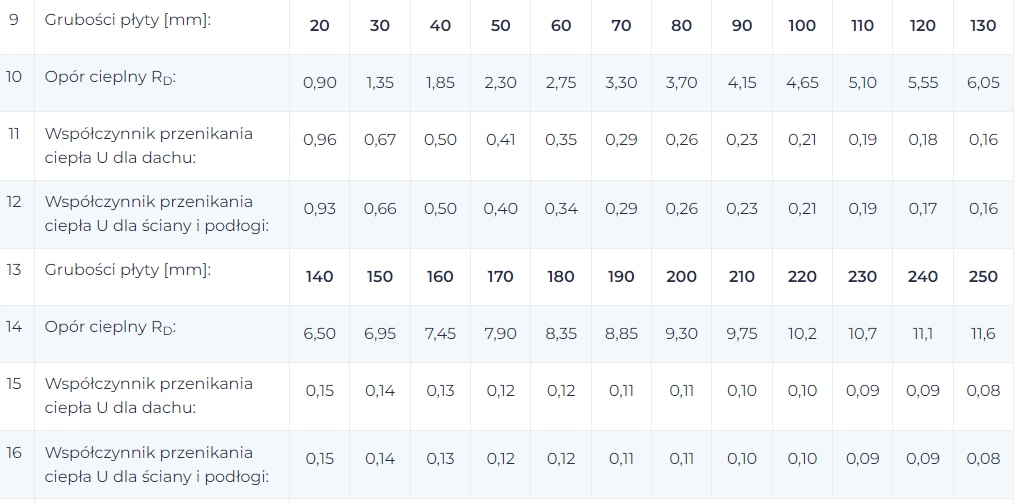Select the R_D value 9,30

[681, 333]
